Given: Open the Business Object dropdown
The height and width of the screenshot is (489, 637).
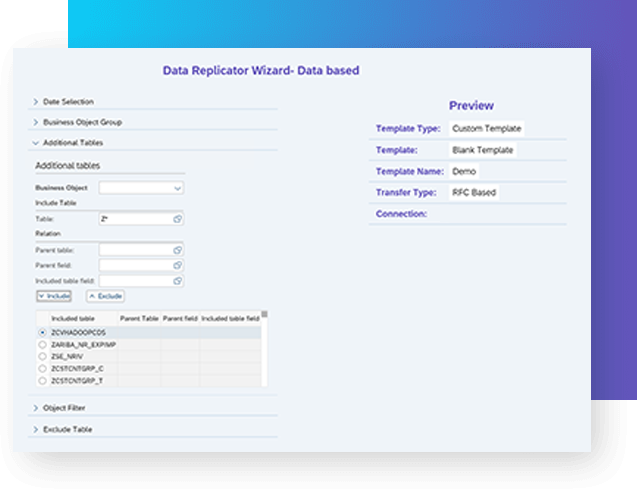Looking at the screenshot, I should pos(141,188).
